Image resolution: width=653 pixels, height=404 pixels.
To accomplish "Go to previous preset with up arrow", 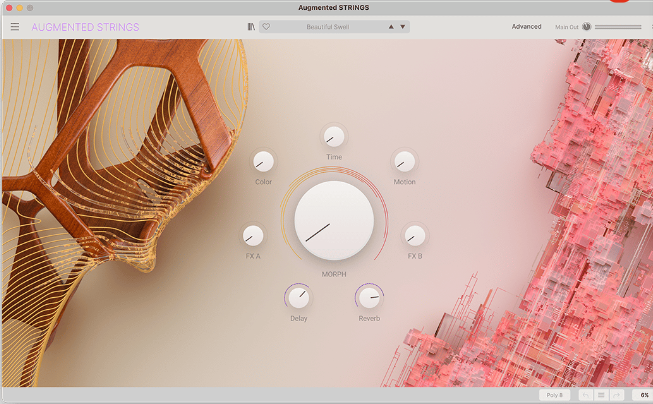I will pos(391,27).
